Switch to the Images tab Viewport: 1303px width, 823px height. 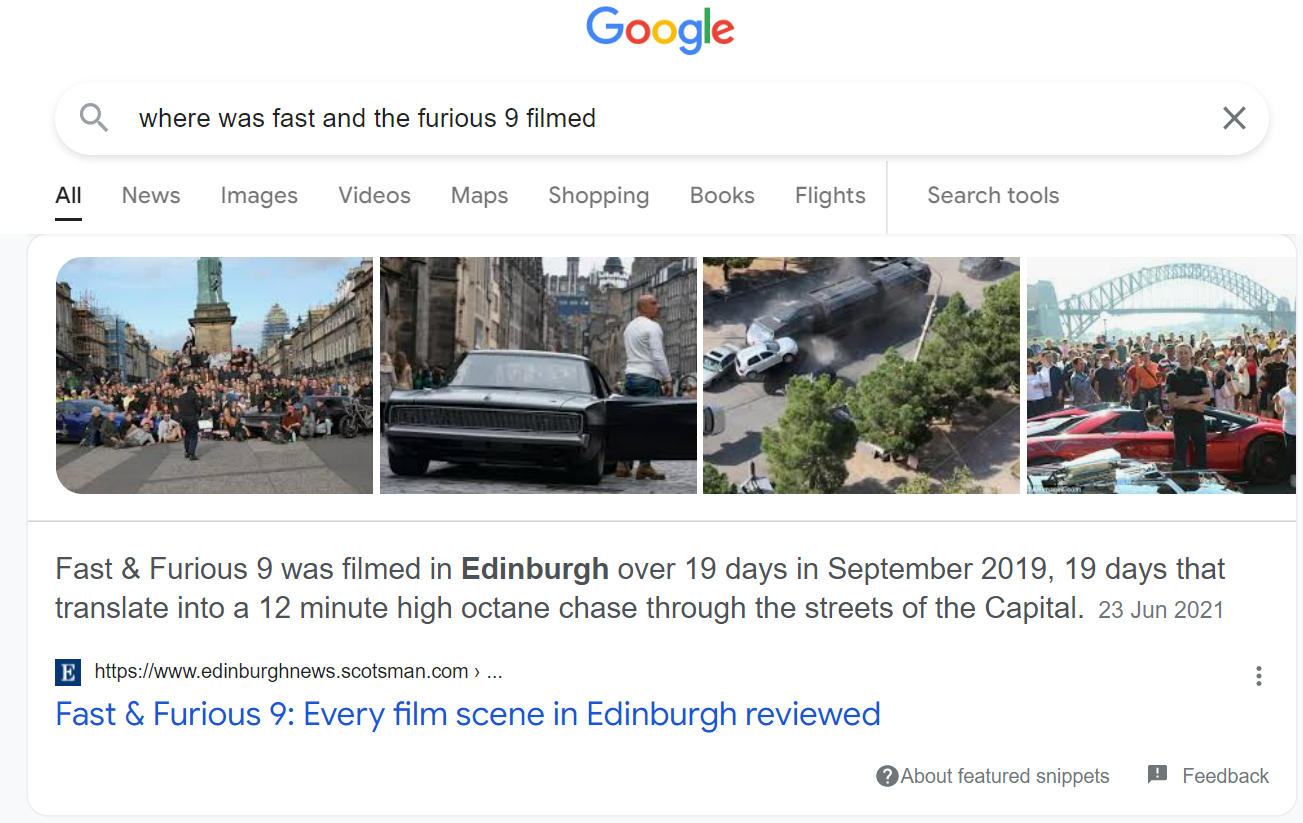259,195
